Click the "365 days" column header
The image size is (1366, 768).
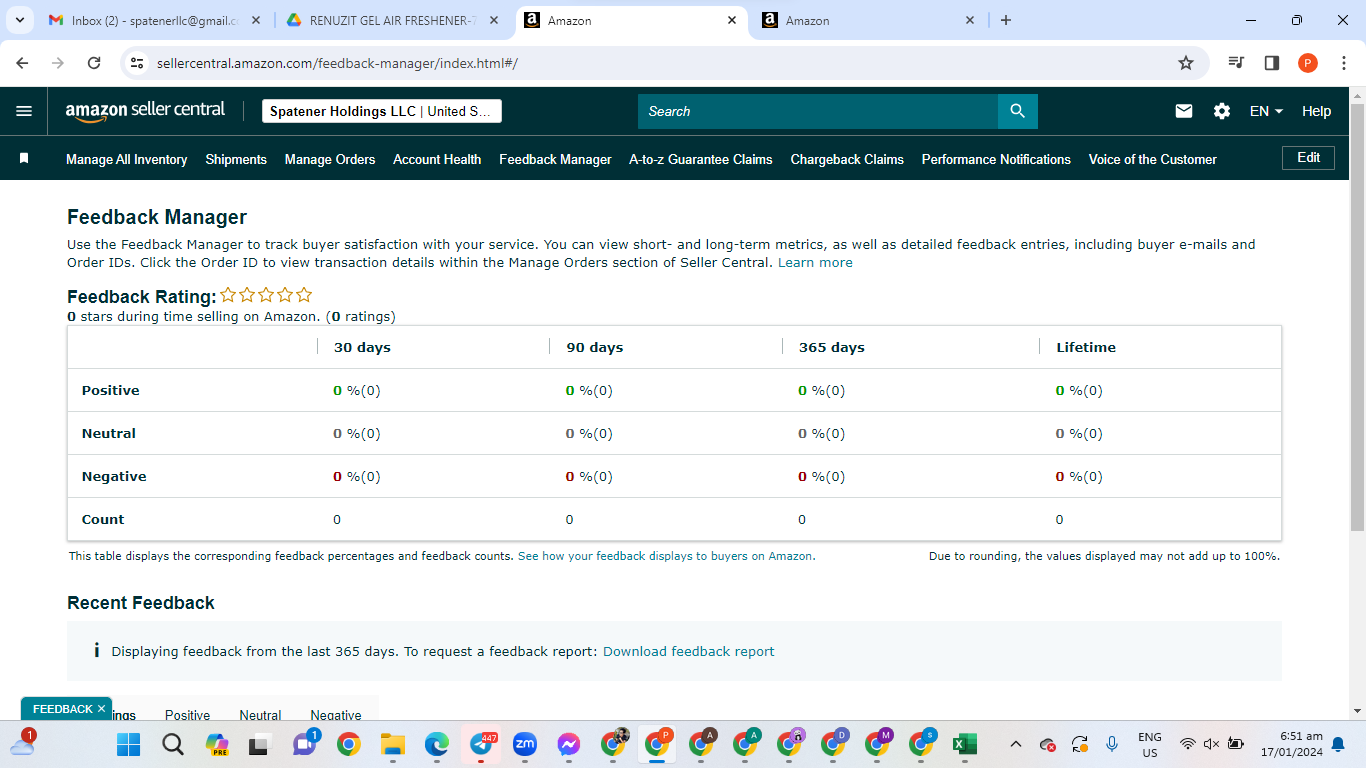pos(832,347)
